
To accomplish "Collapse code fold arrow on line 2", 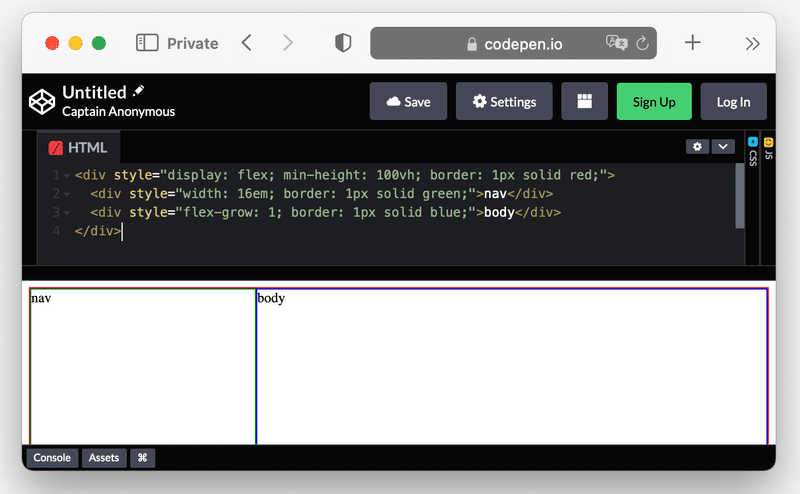I will (x=66, y=194).
